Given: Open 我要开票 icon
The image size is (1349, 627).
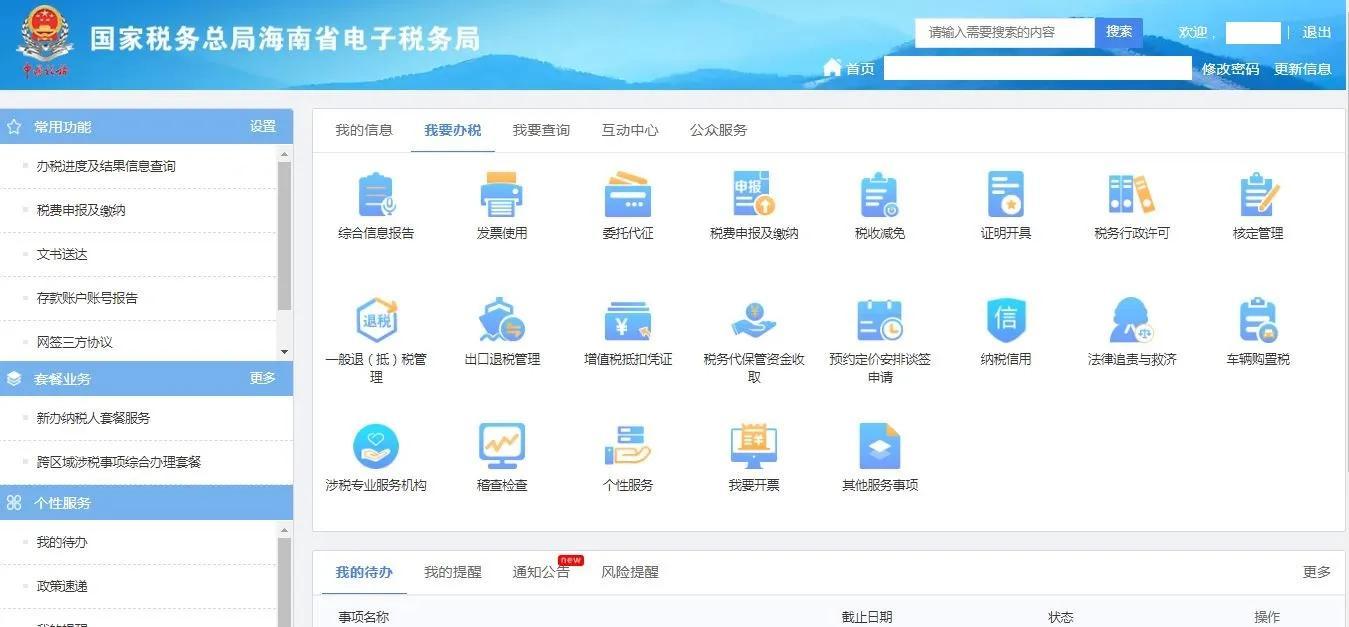Looking at the screenshot, I should (x=754, y=447).
